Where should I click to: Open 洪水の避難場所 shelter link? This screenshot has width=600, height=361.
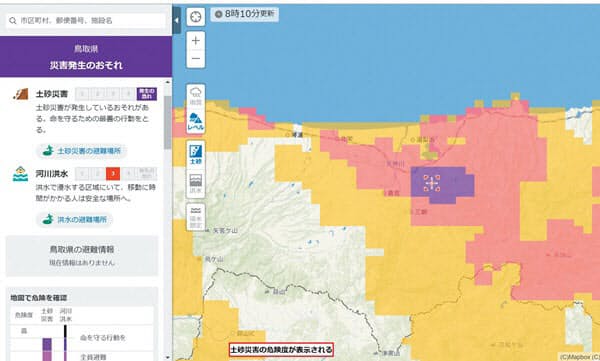coord(75,220)
